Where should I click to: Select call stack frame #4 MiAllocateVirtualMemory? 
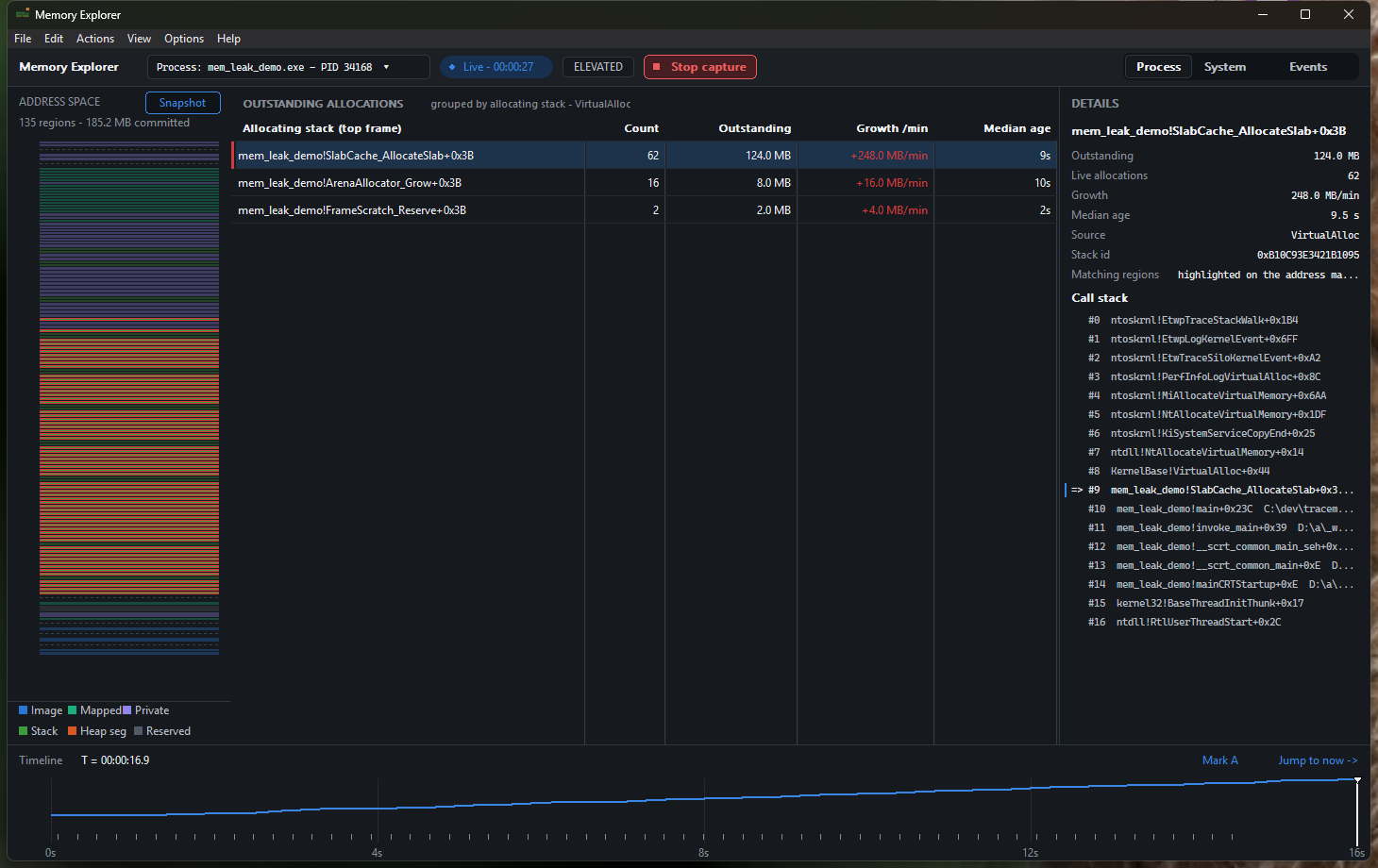tap(1213, 395)
